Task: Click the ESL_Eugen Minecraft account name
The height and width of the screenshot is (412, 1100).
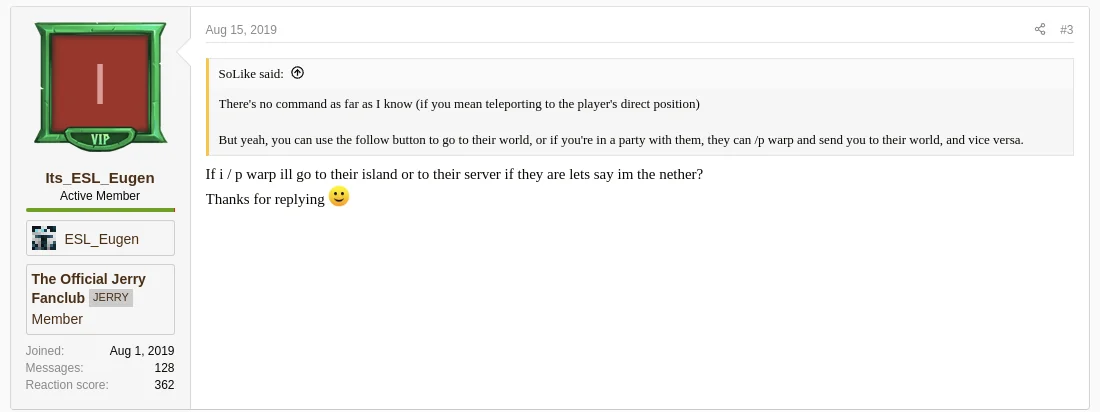Action: (x=101, y=239)
